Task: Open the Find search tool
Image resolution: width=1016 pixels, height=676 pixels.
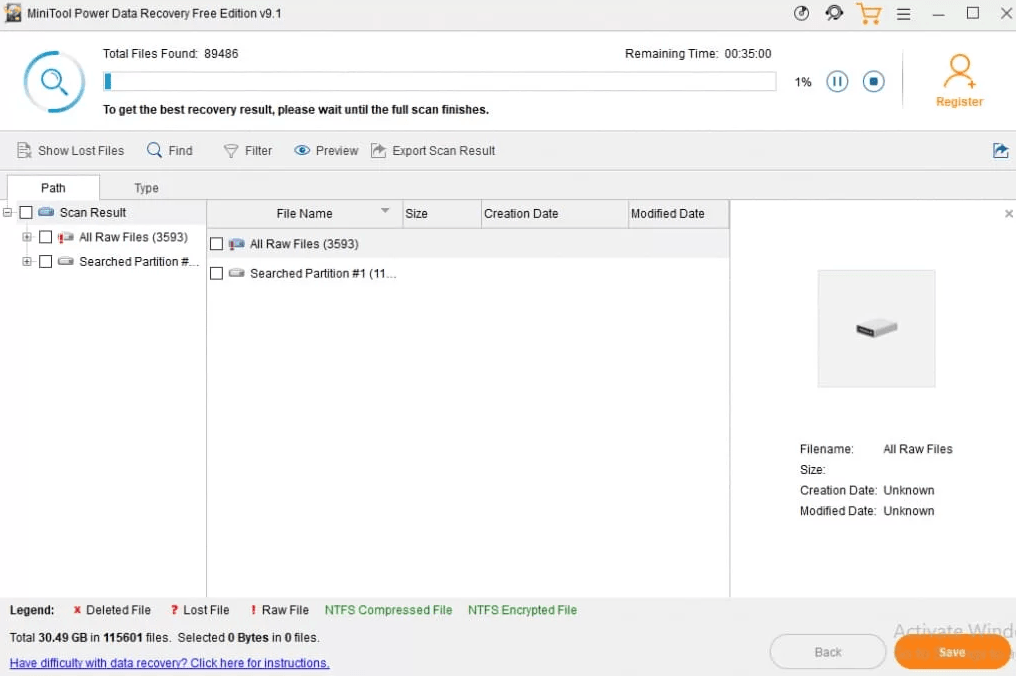Action: pyautogui.click(x=170, y=150)
